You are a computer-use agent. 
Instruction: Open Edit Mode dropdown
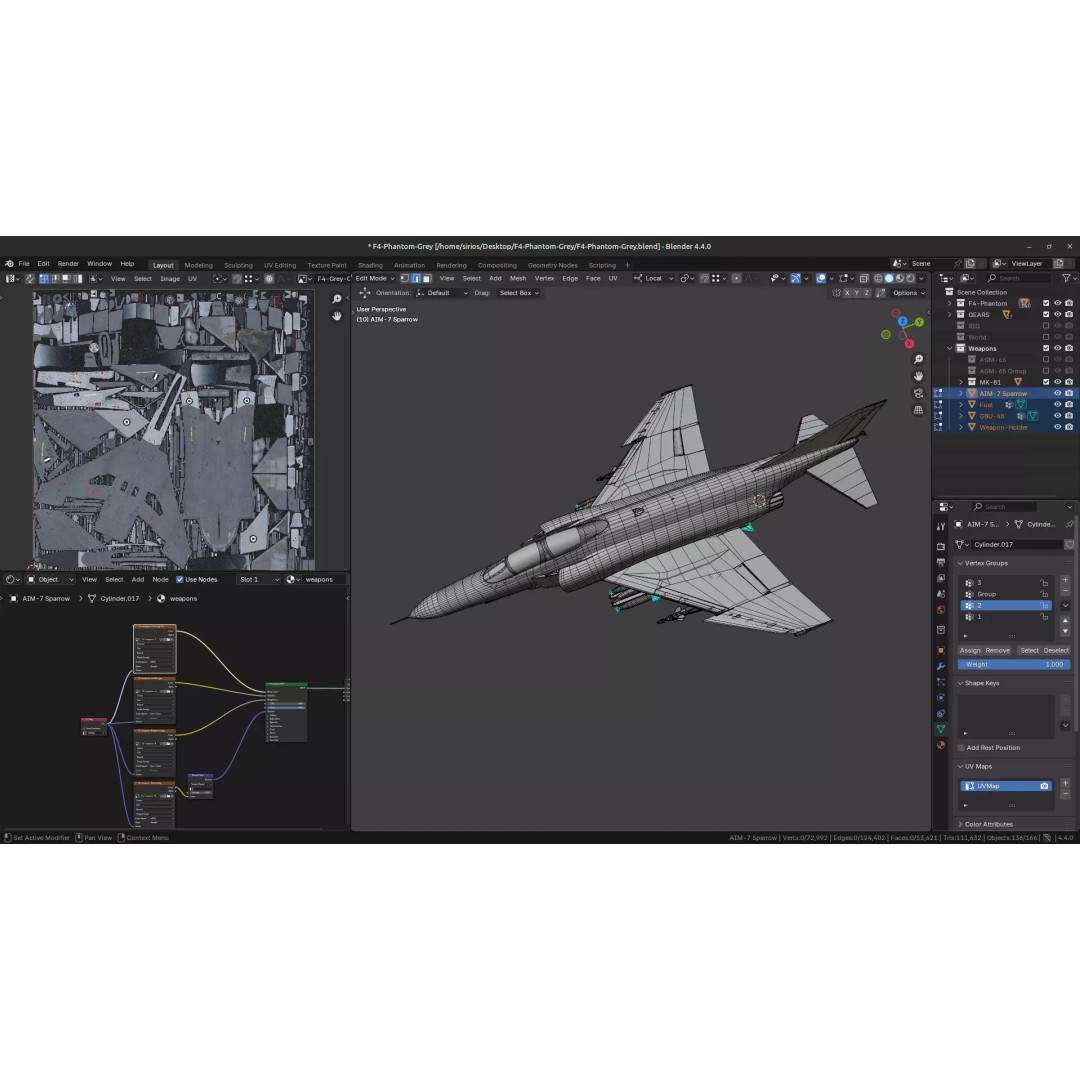tap(375, 278)
